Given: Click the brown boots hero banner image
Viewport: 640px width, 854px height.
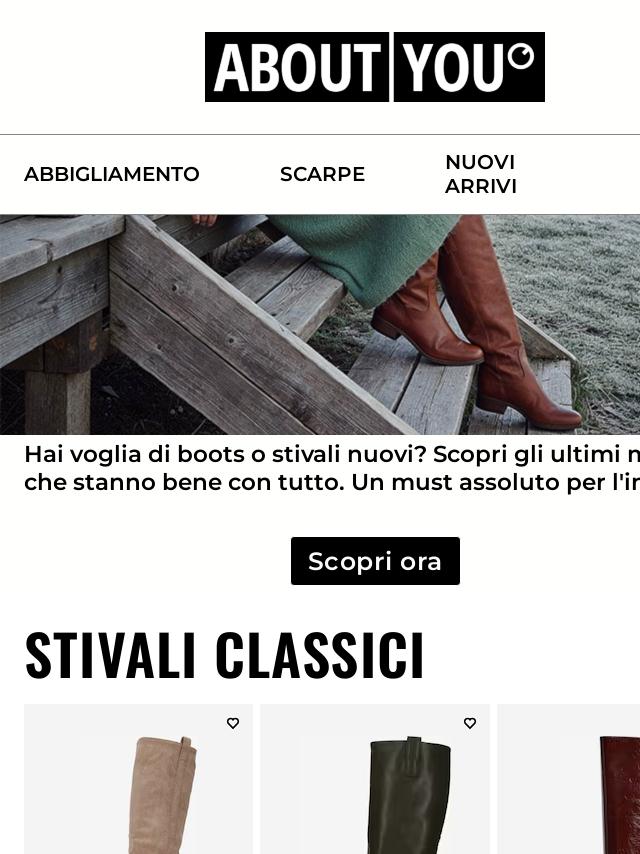Looking at the screenshot, I should pos(320,325).
